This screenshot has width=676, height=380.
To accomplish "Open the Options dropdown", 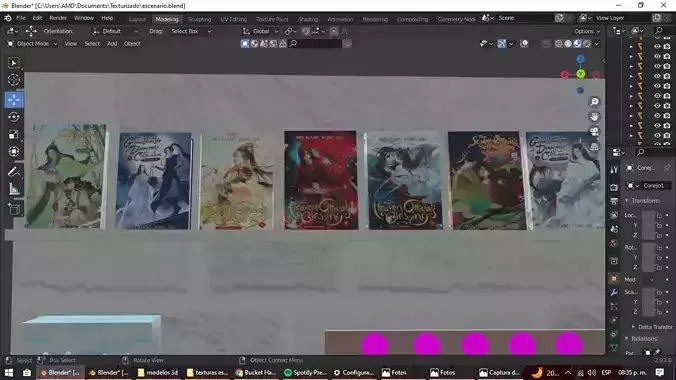I will pos(587,31).
